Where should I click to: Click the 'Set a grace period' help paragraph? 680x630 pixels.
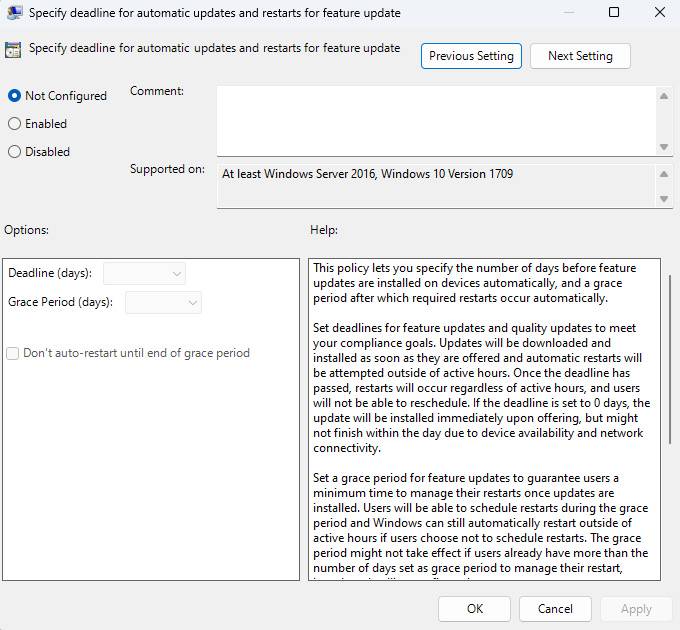[481, 523]
